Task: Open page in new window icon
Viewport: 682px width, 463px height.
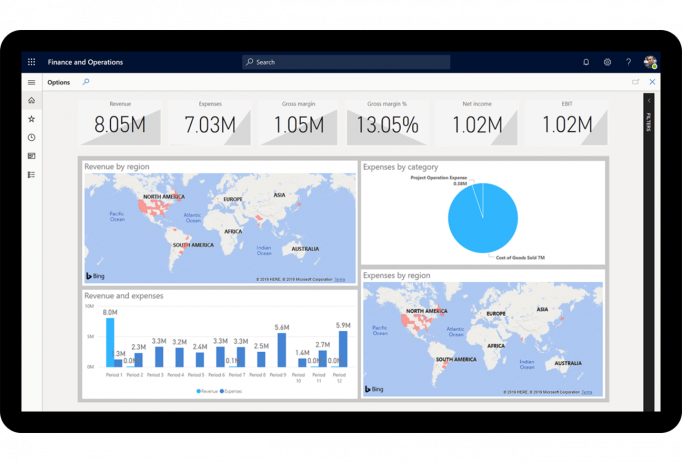Action: pos(635,82)
